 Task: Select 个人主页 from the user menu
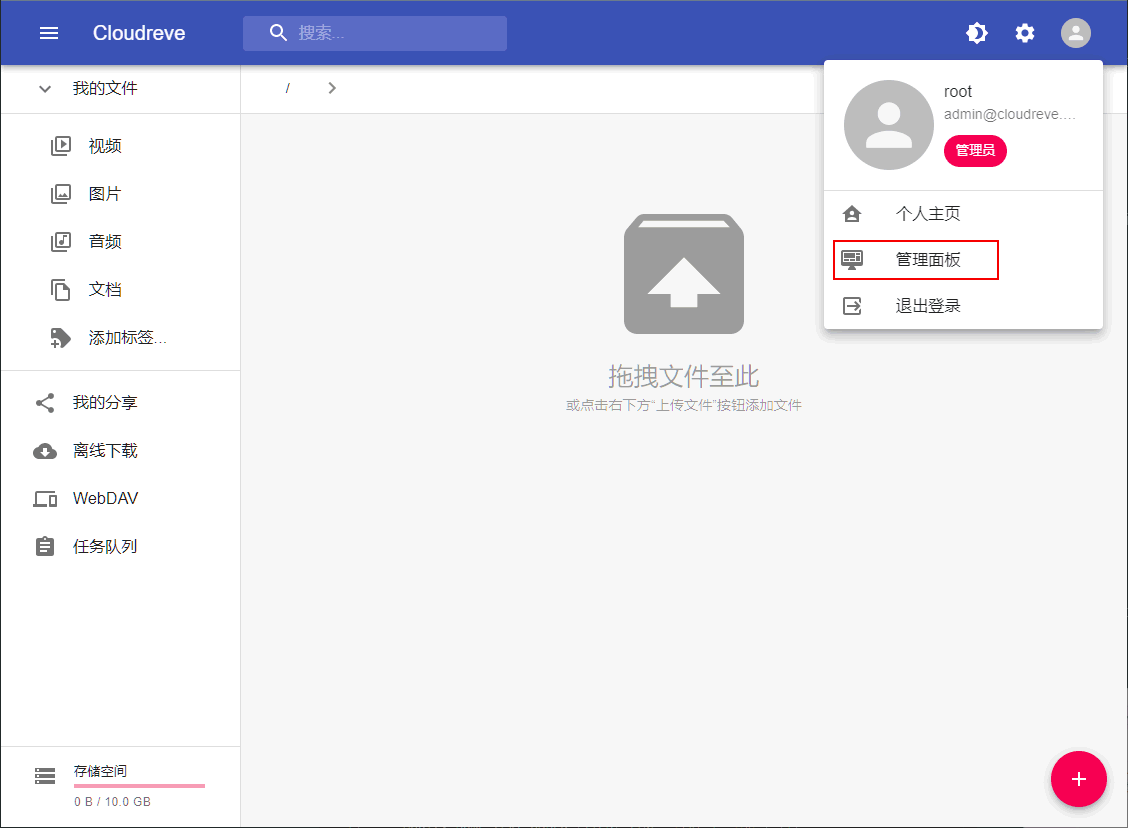click(928, 214)
